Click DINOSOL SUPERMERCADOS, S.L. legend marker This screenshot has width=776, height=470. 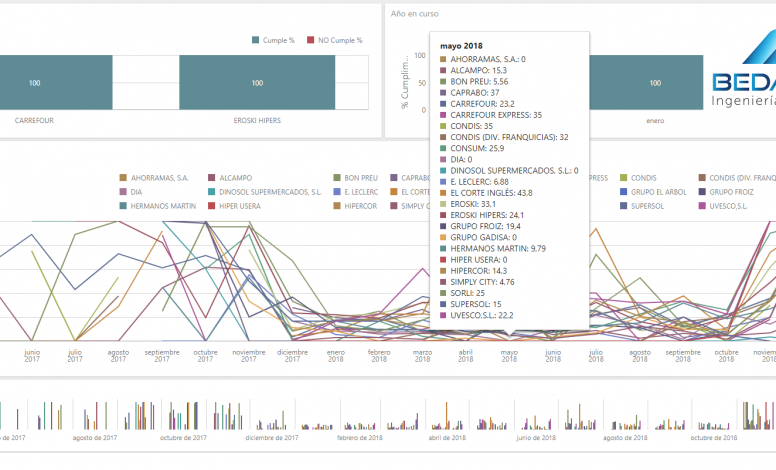[212, 191]
